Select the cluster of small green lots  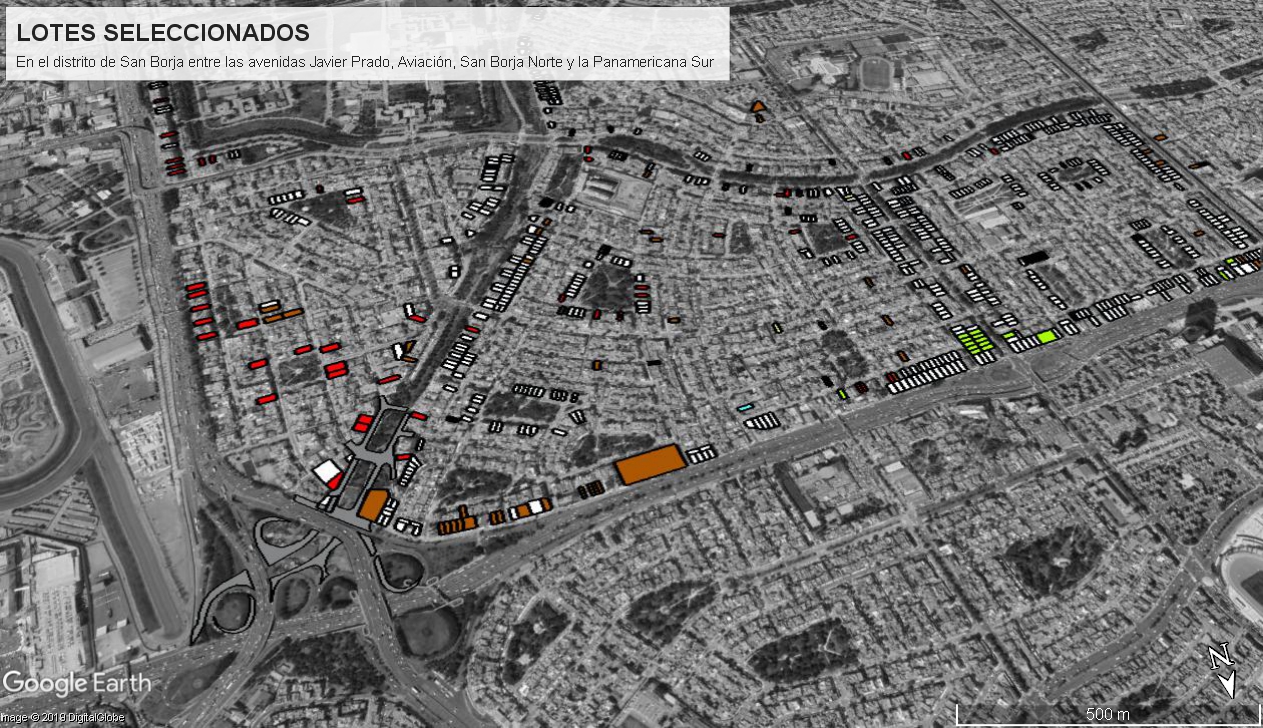click(x=974, y=340)
